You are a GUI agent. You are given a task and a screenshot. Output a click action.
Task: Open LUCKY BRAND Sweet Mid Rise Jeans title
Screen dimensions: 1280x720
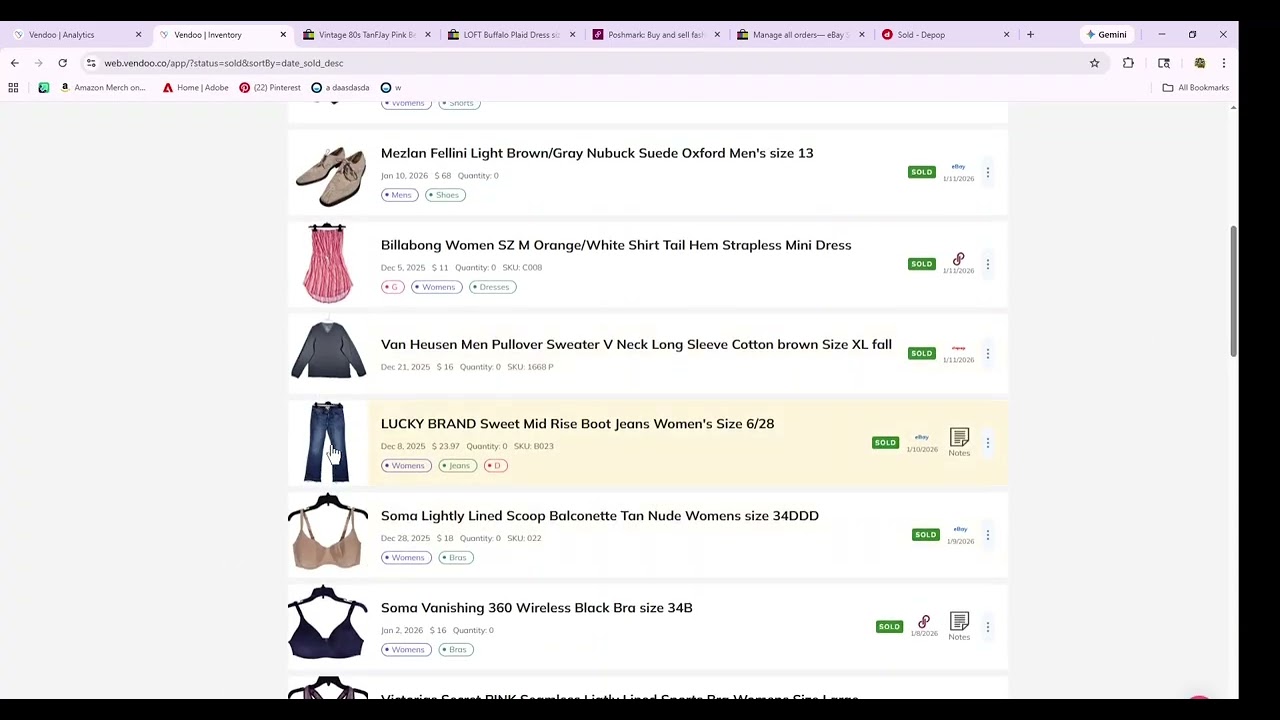pyautogui.click(x=577, y=424)
